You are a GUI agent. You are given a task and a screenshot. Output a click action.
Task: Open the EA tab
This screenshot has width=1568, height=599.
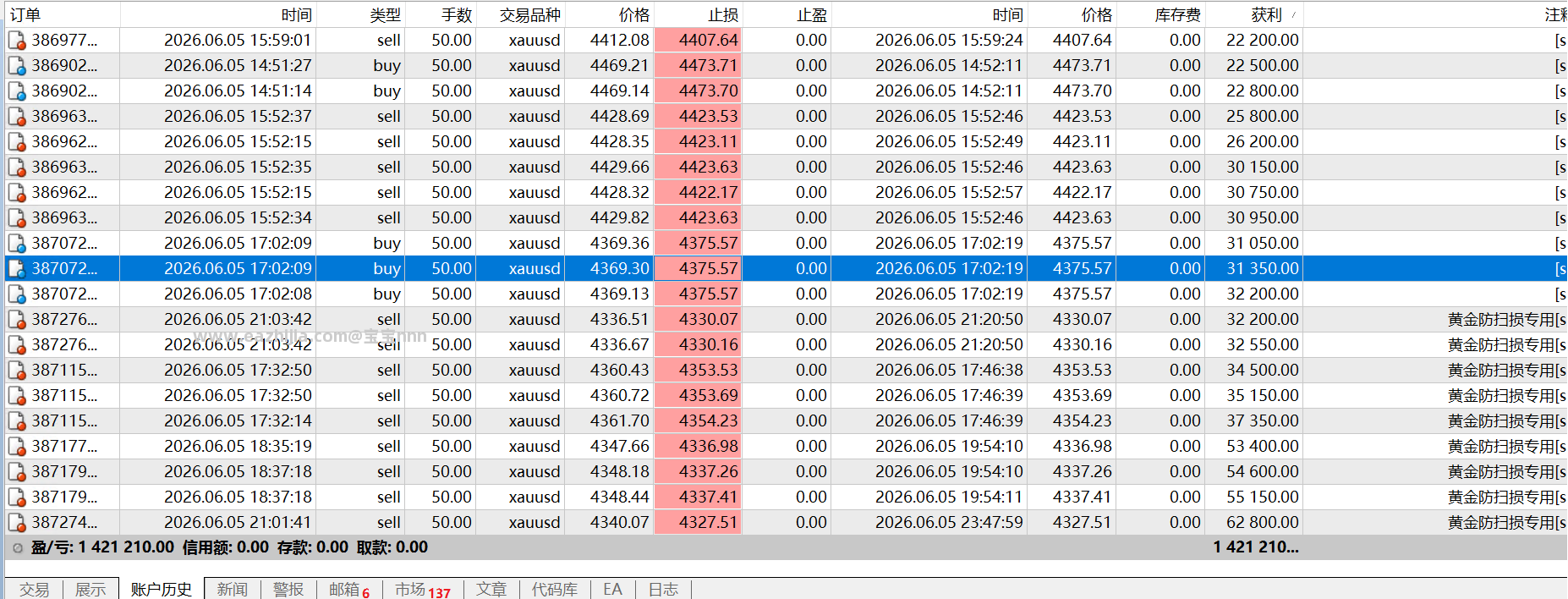612,590
